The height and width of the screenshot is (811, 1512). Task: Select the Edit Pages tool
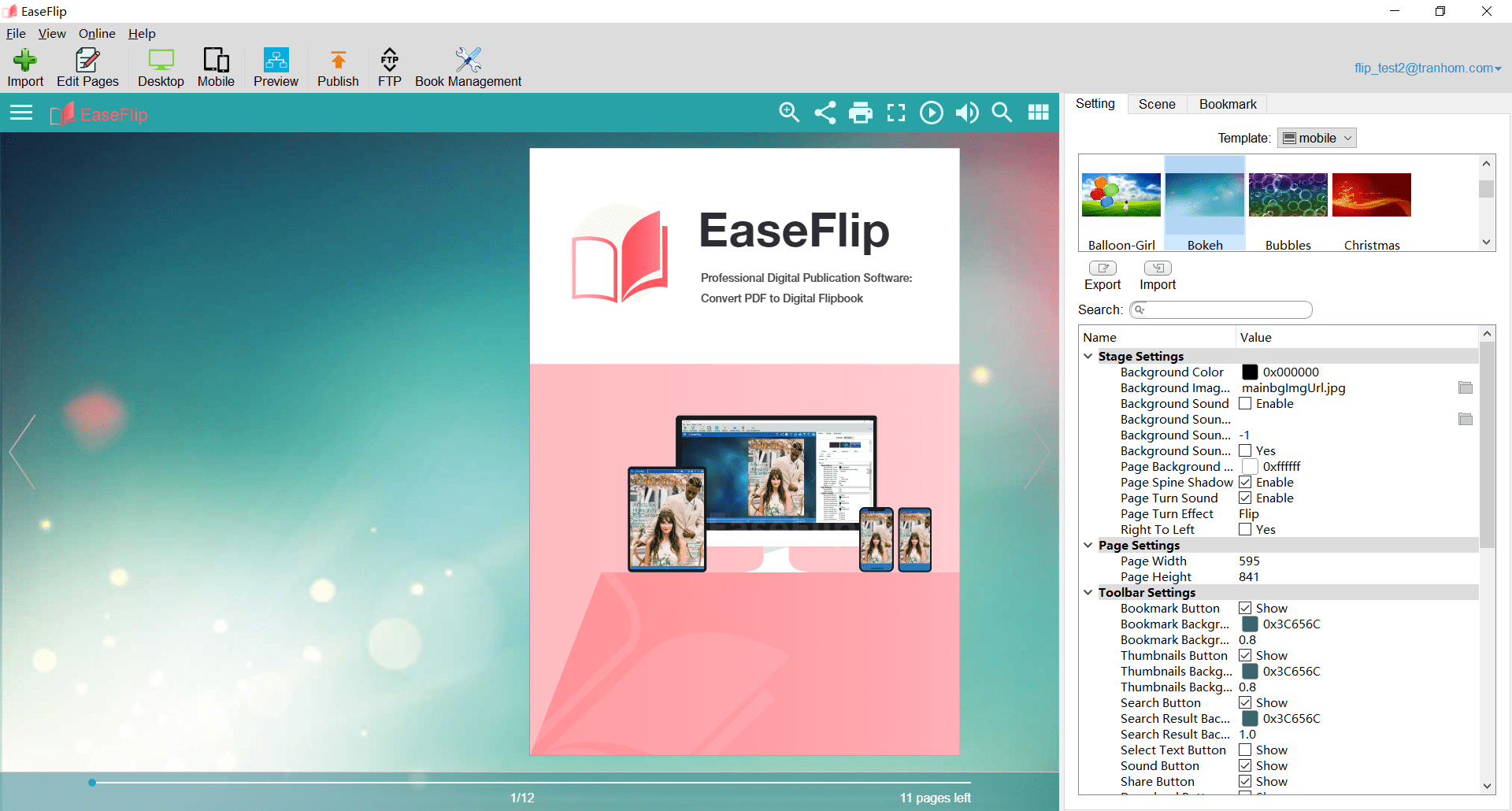[x=87, y=67]
